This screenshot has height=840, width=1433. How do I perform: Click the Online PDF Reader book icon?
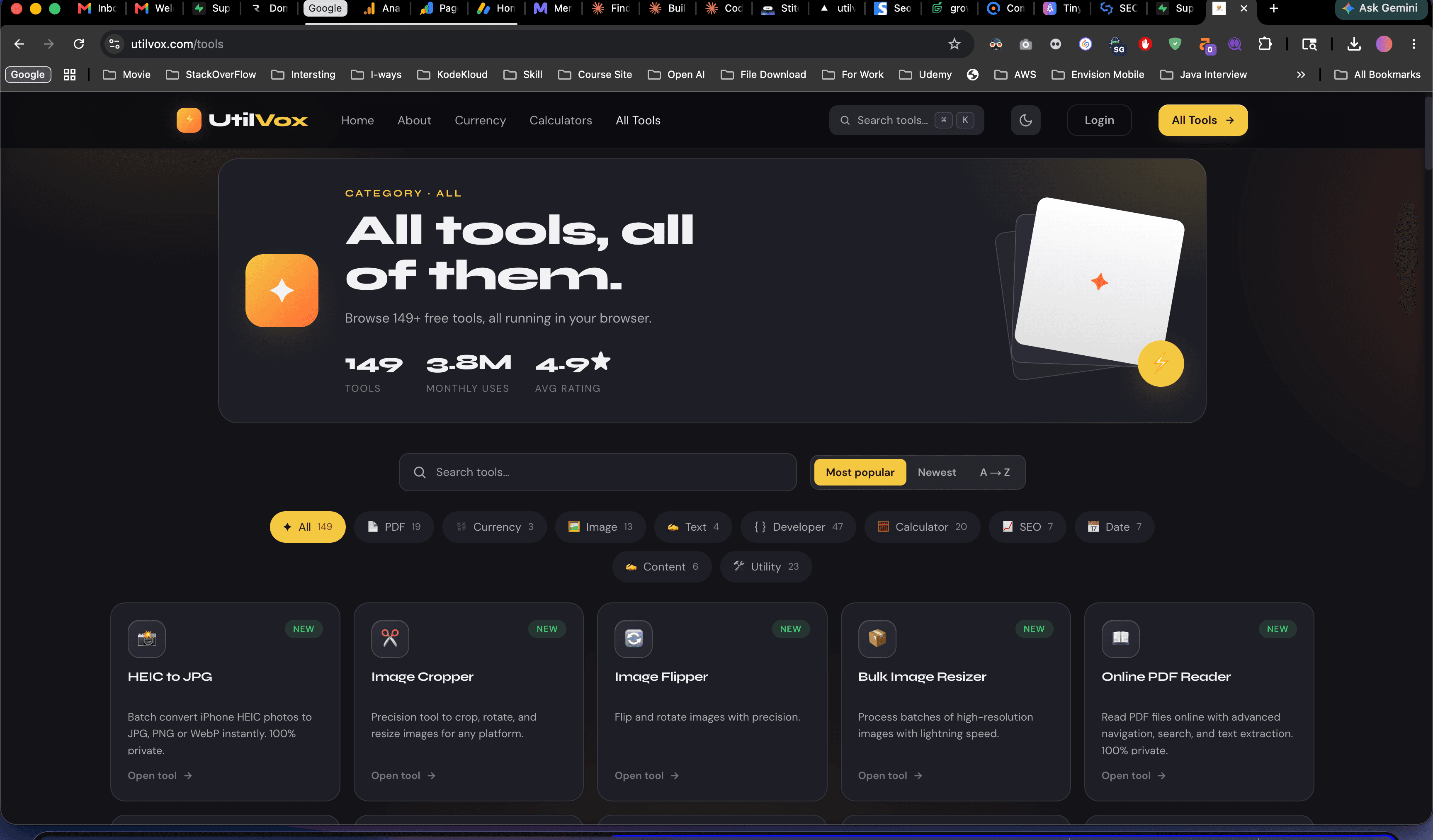[1120, 638]
